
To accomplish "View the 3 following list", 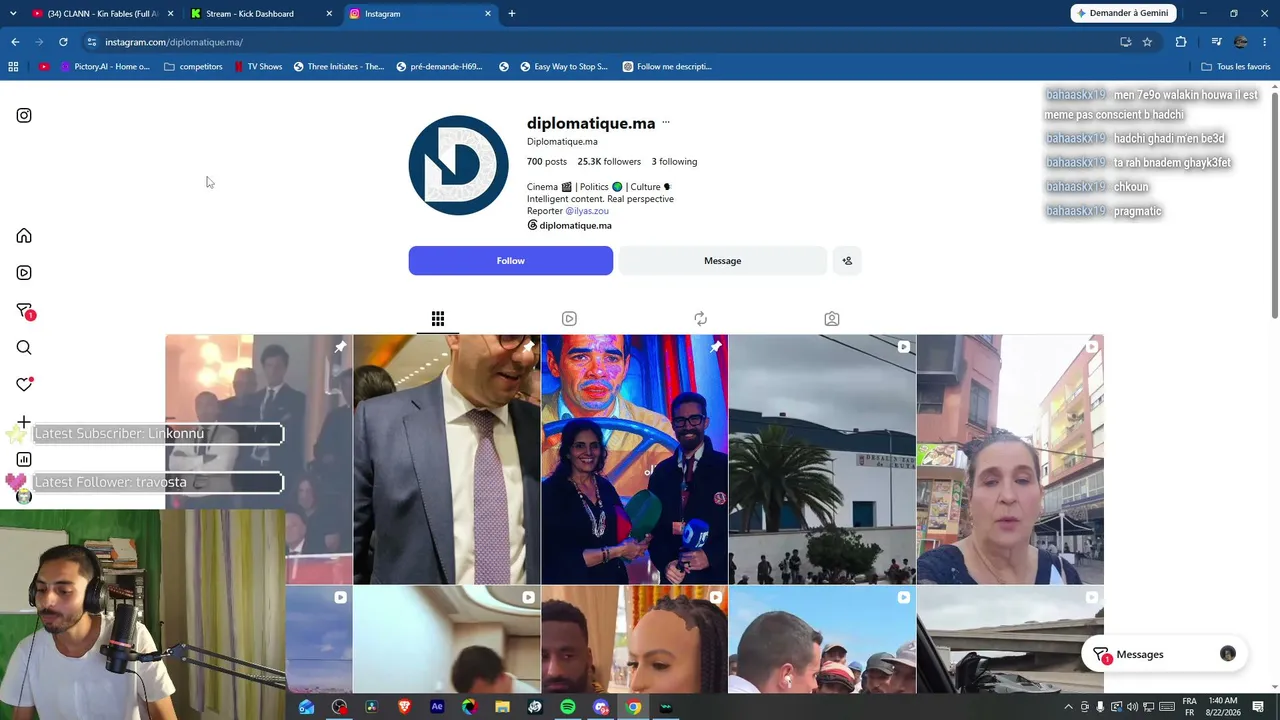I will point(675,162).
